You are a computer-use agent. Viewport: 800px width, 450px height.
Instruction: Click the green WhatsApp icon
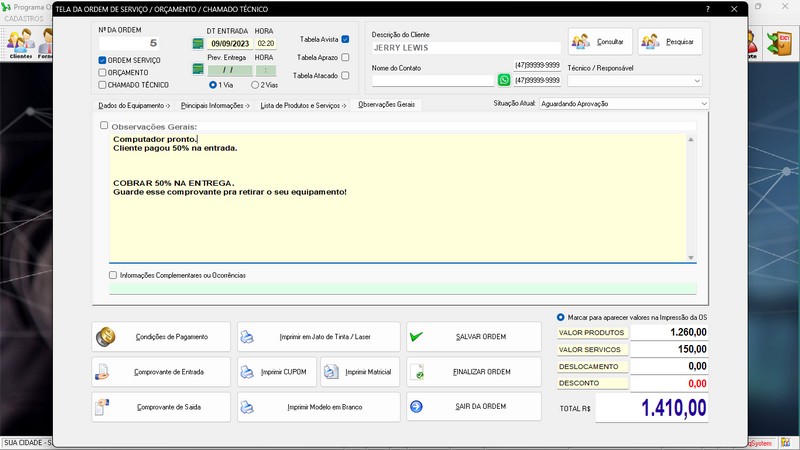[x=504, y=80]
